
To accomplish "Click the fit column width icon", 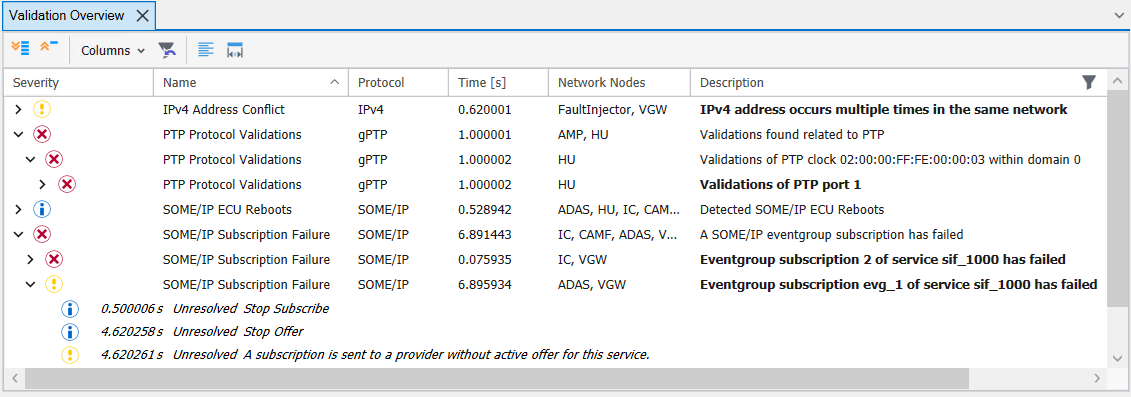I will coord(235,50).
